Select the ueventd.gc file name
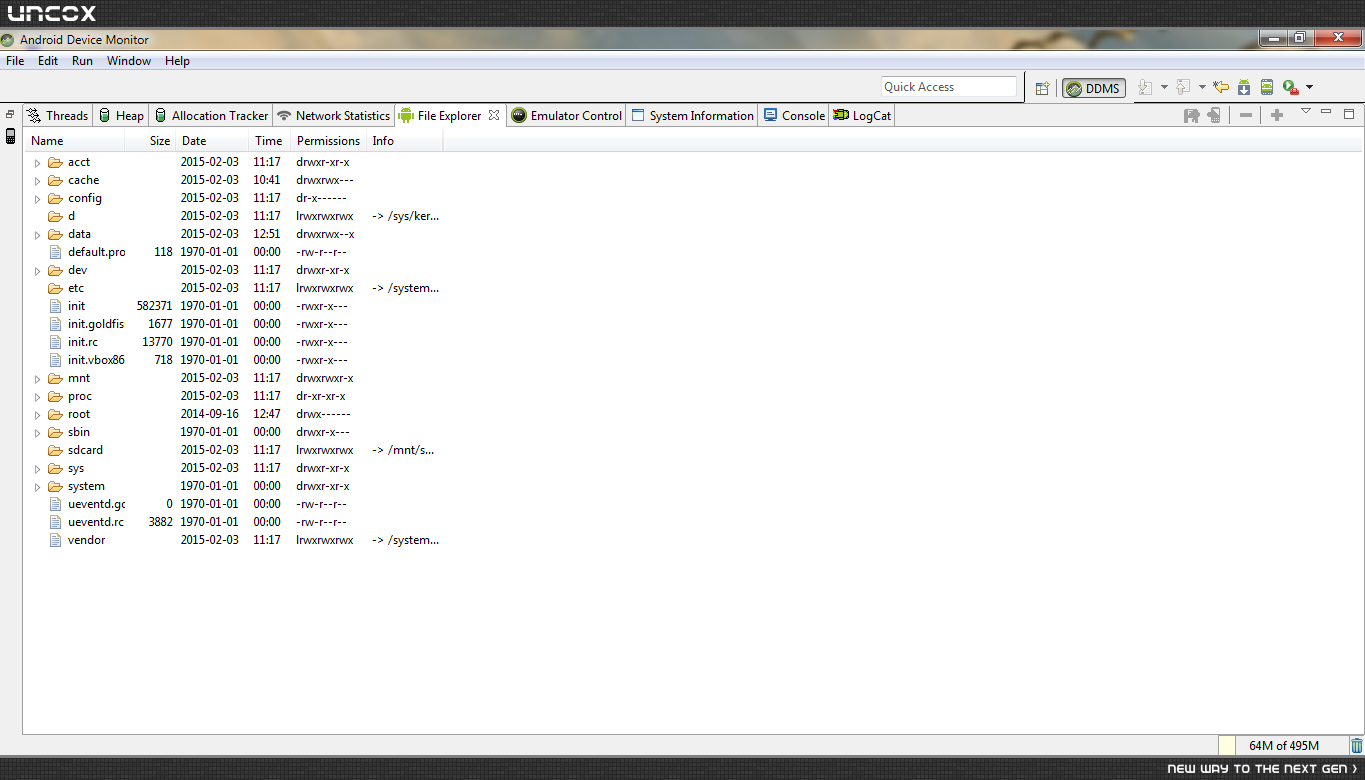This screenshot has height=780, width=1365. pos(96,504)
